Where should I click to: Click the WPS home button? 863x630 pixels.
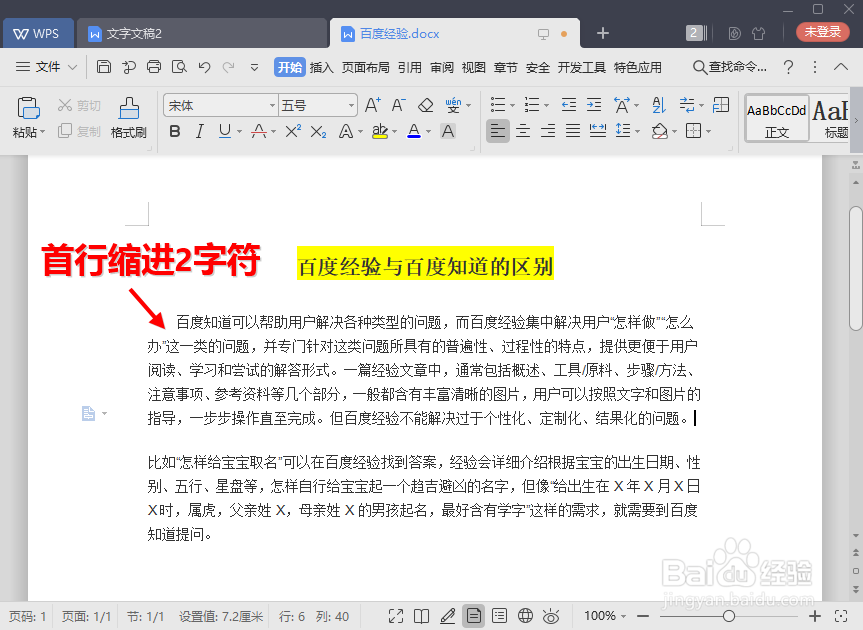(x=37, y=34)
